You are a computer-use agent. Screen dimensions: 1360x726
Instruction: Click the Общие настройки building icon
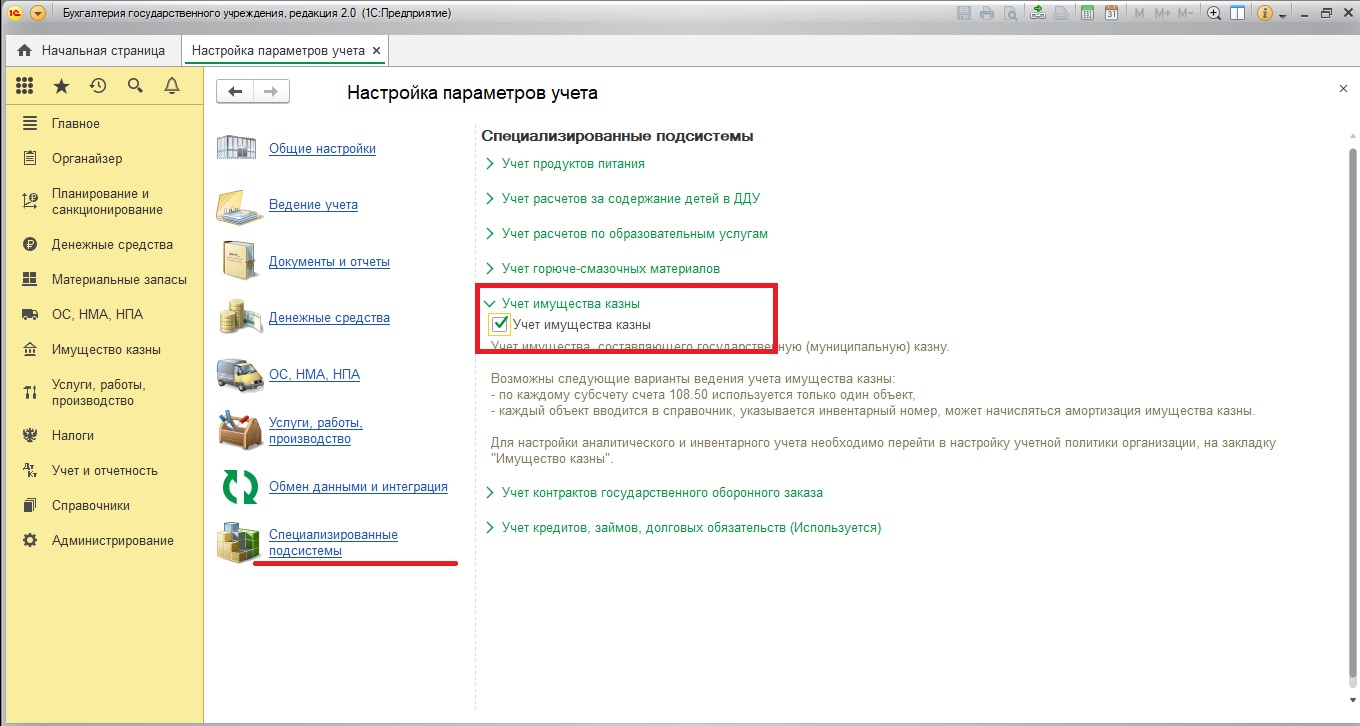click(238, 148)
